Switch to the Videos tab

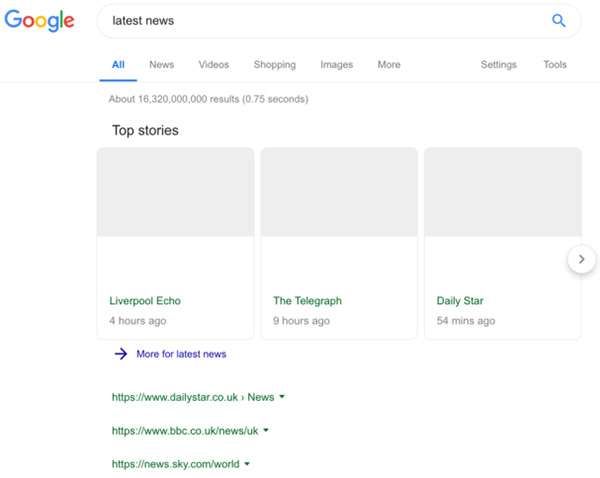point(214,65)
